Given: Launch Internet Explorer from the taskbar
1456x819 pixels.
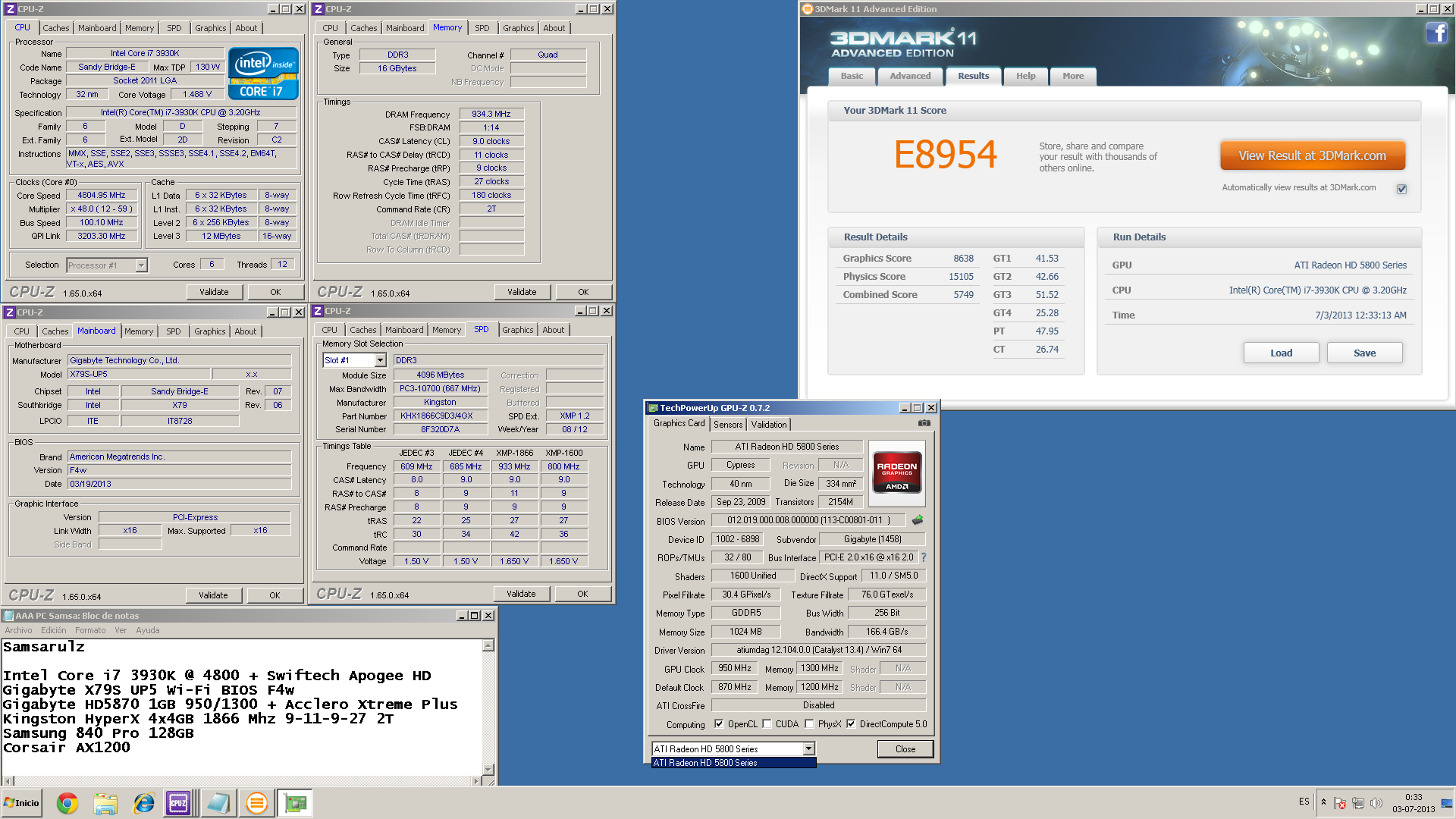Looking at the screenshot, I should tap(143, 803).
